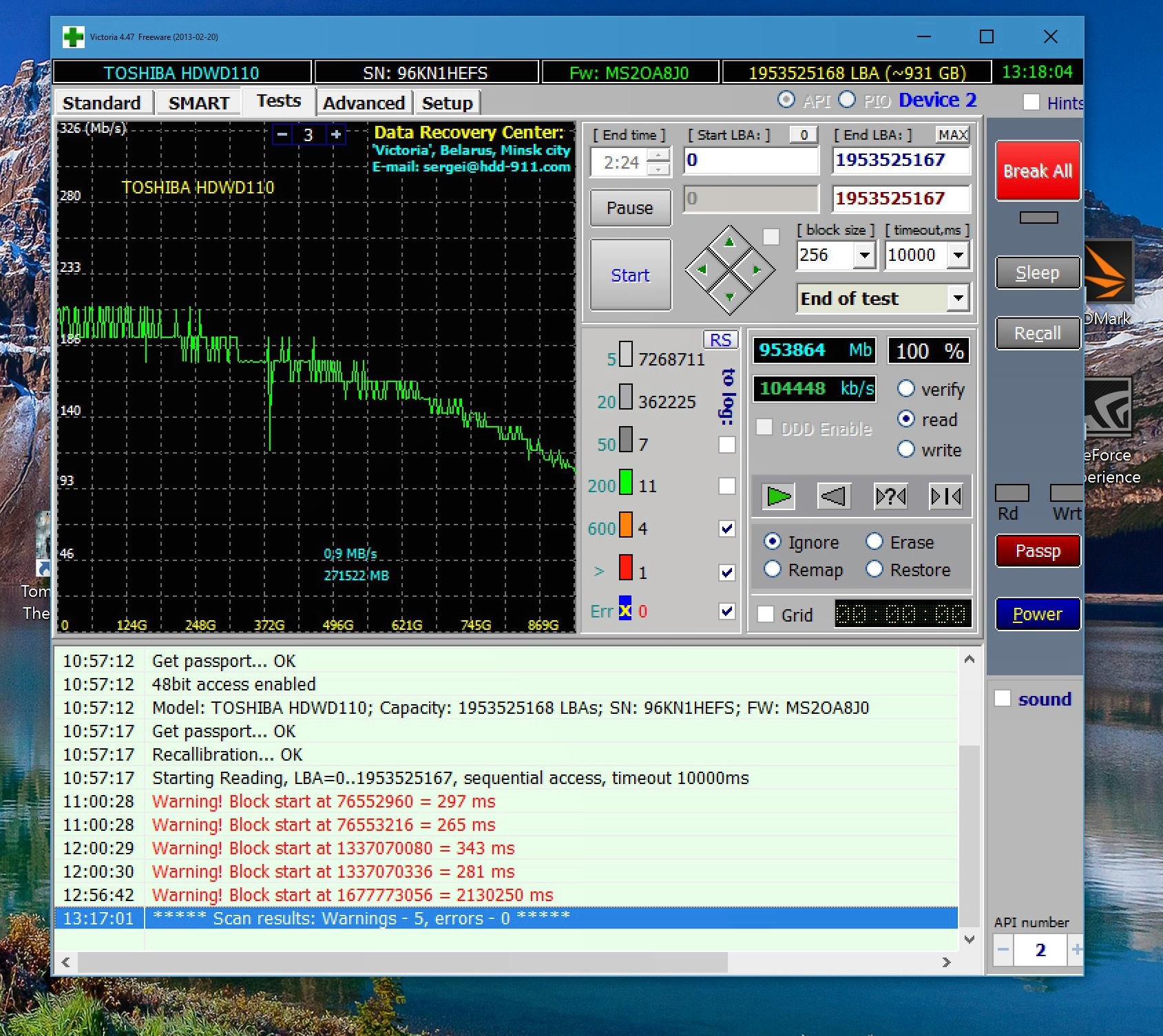Select the verify test mode
This screenshot has width=1163, height=1036.
click(906, 389)
